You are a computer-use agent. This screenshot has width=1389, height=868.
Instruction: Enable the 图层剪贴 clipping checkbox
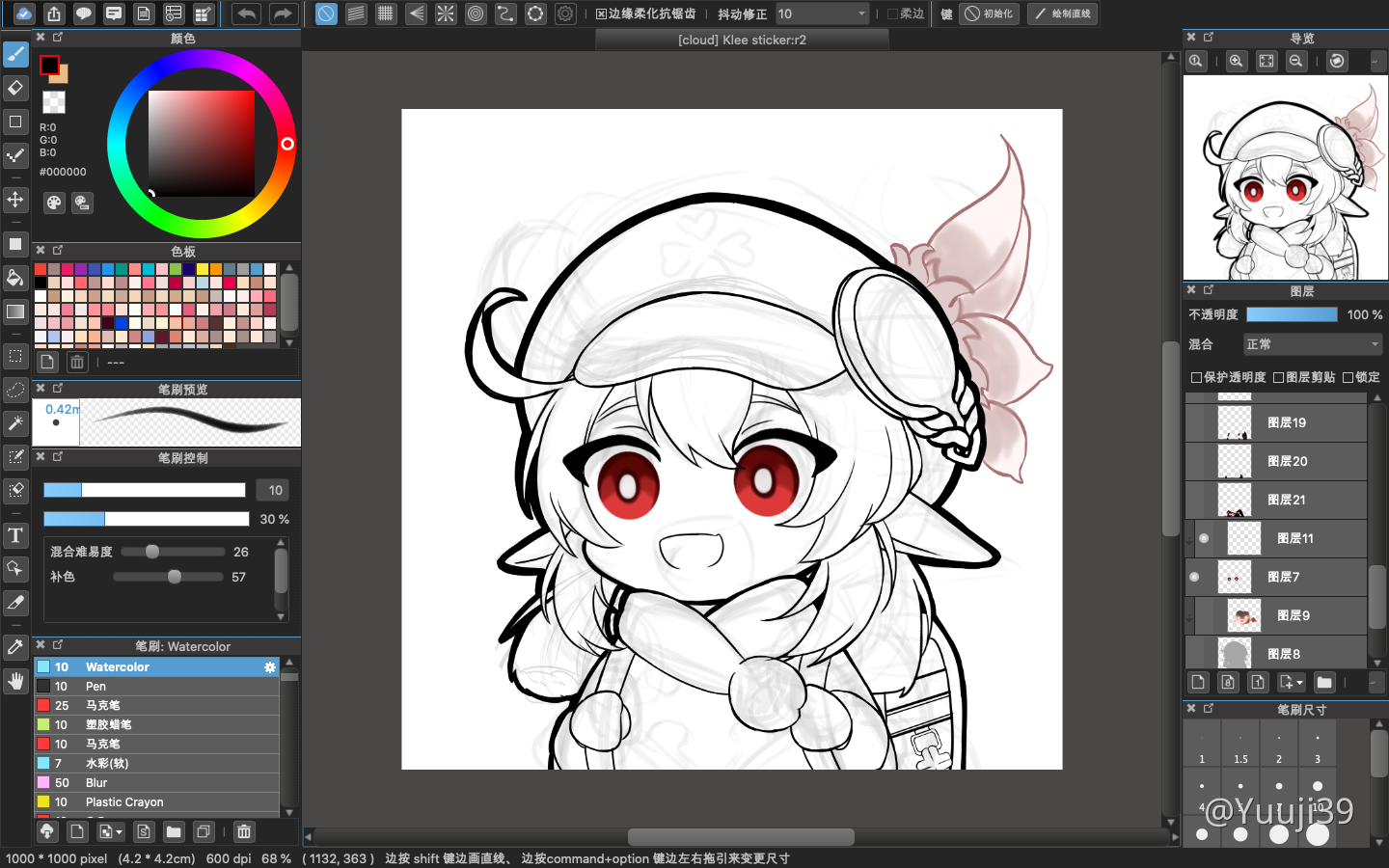[1278, 377]
